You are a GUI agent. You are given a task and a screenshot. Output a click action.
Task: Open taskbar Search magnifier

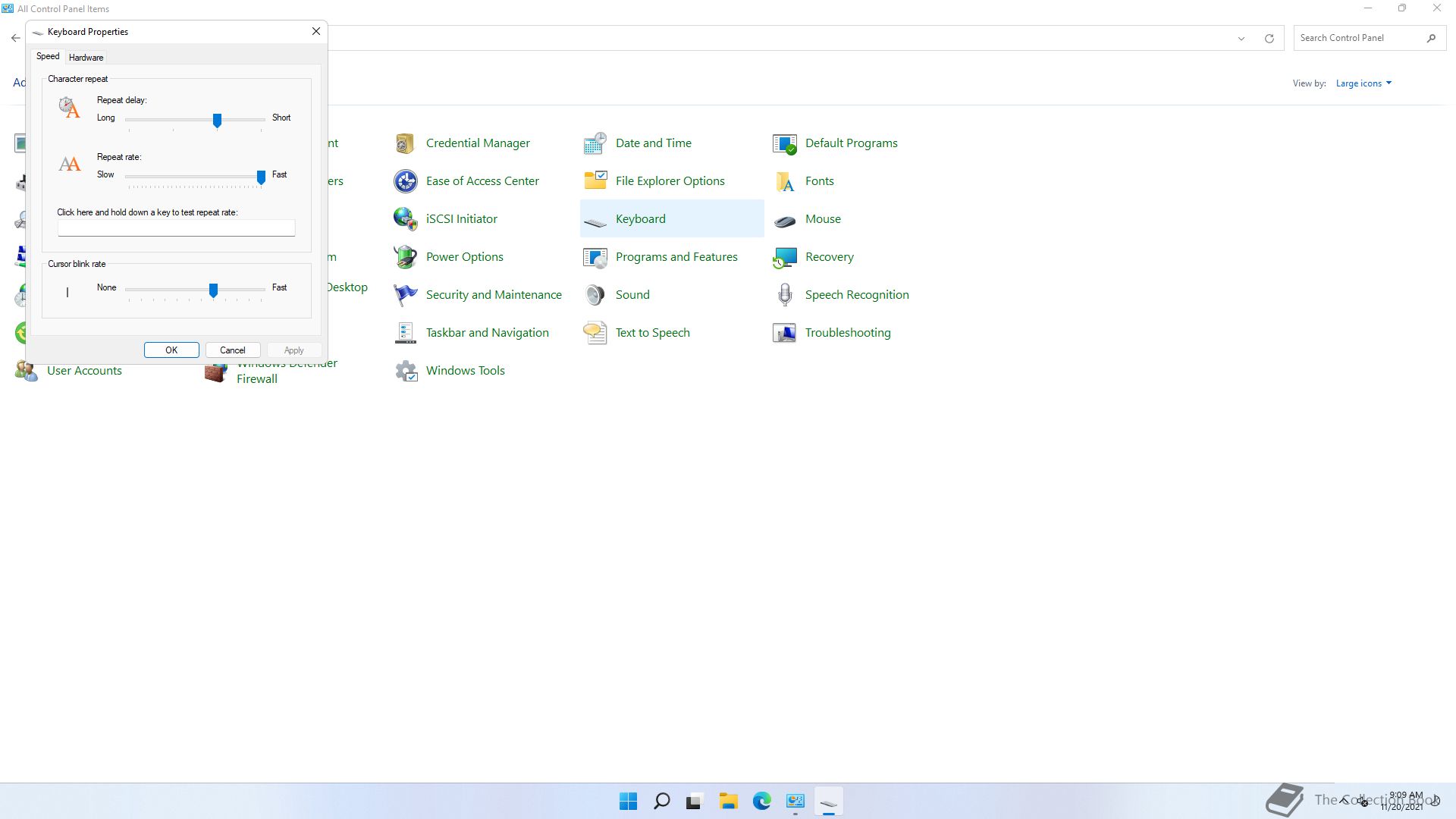click(661, 801)
